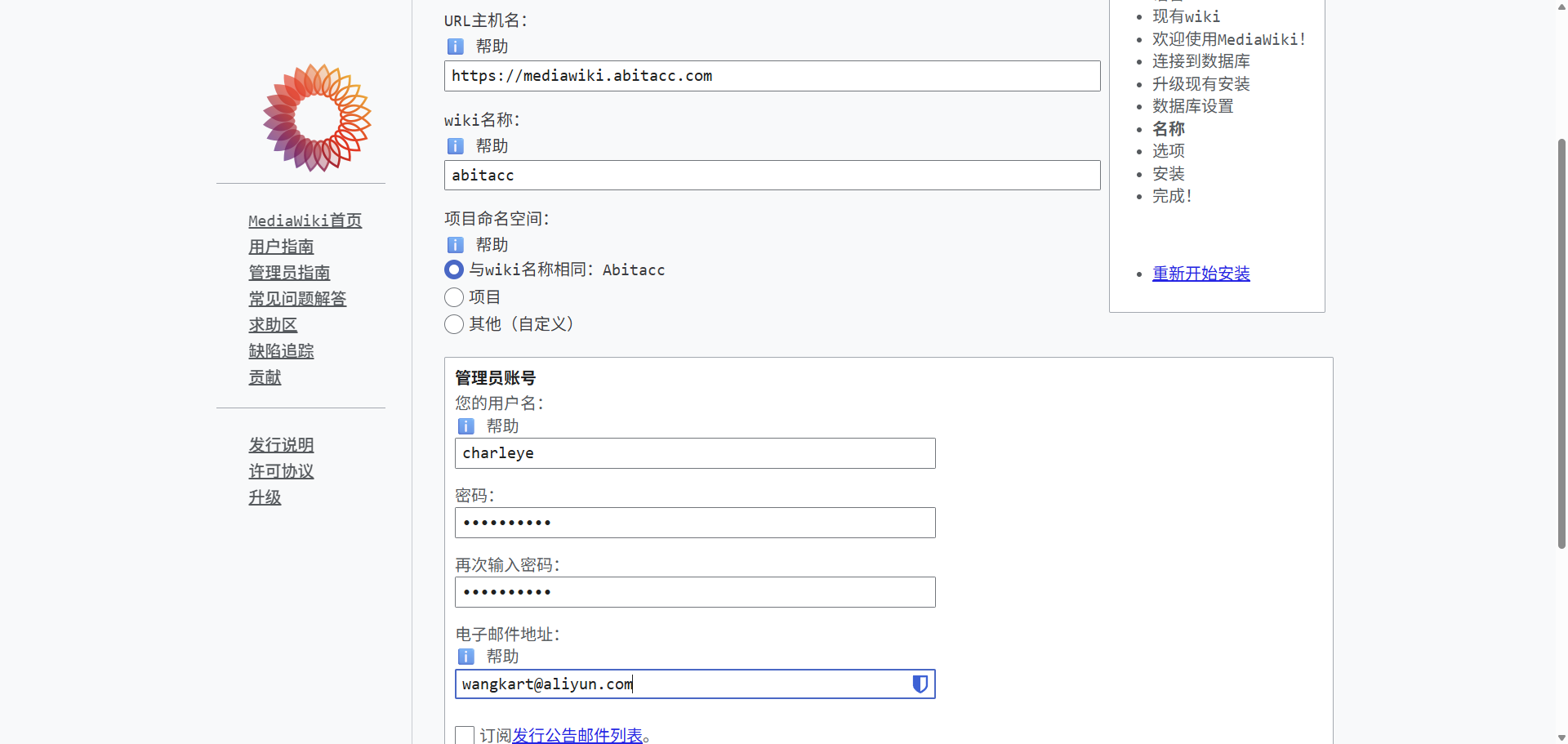
Task: Open the 用户指南 sidebar link
Action: (281, 247)
